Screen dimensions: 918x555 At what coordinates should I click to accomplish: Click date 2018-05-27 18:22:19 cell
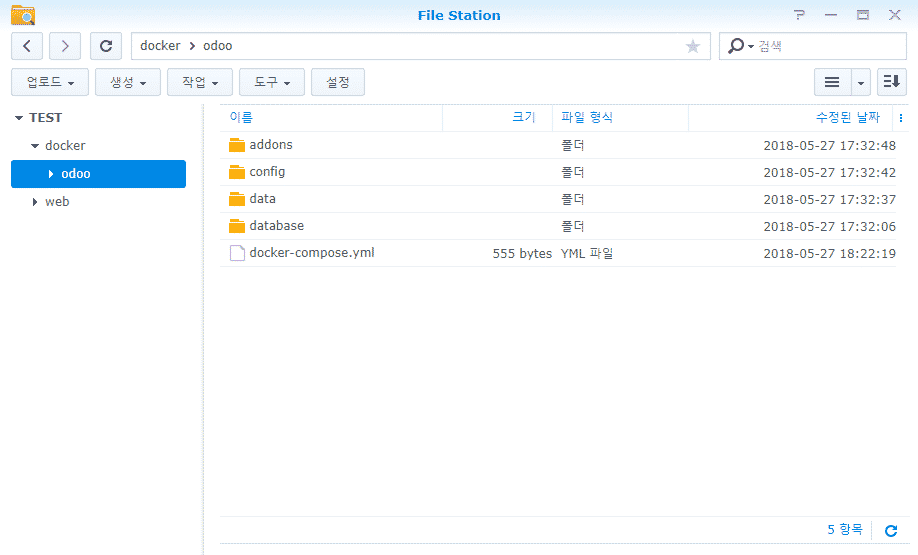pos(830,253)
